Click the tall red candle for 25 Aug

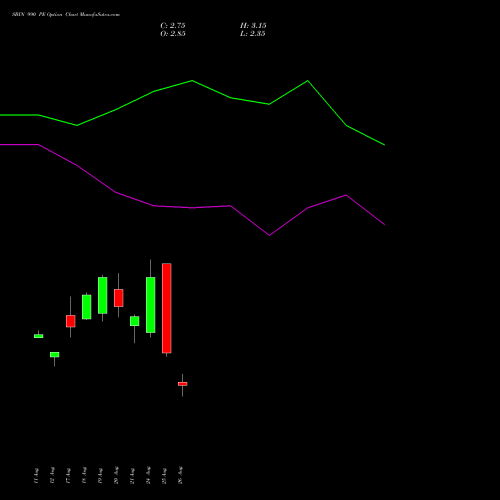coord(167,308)
